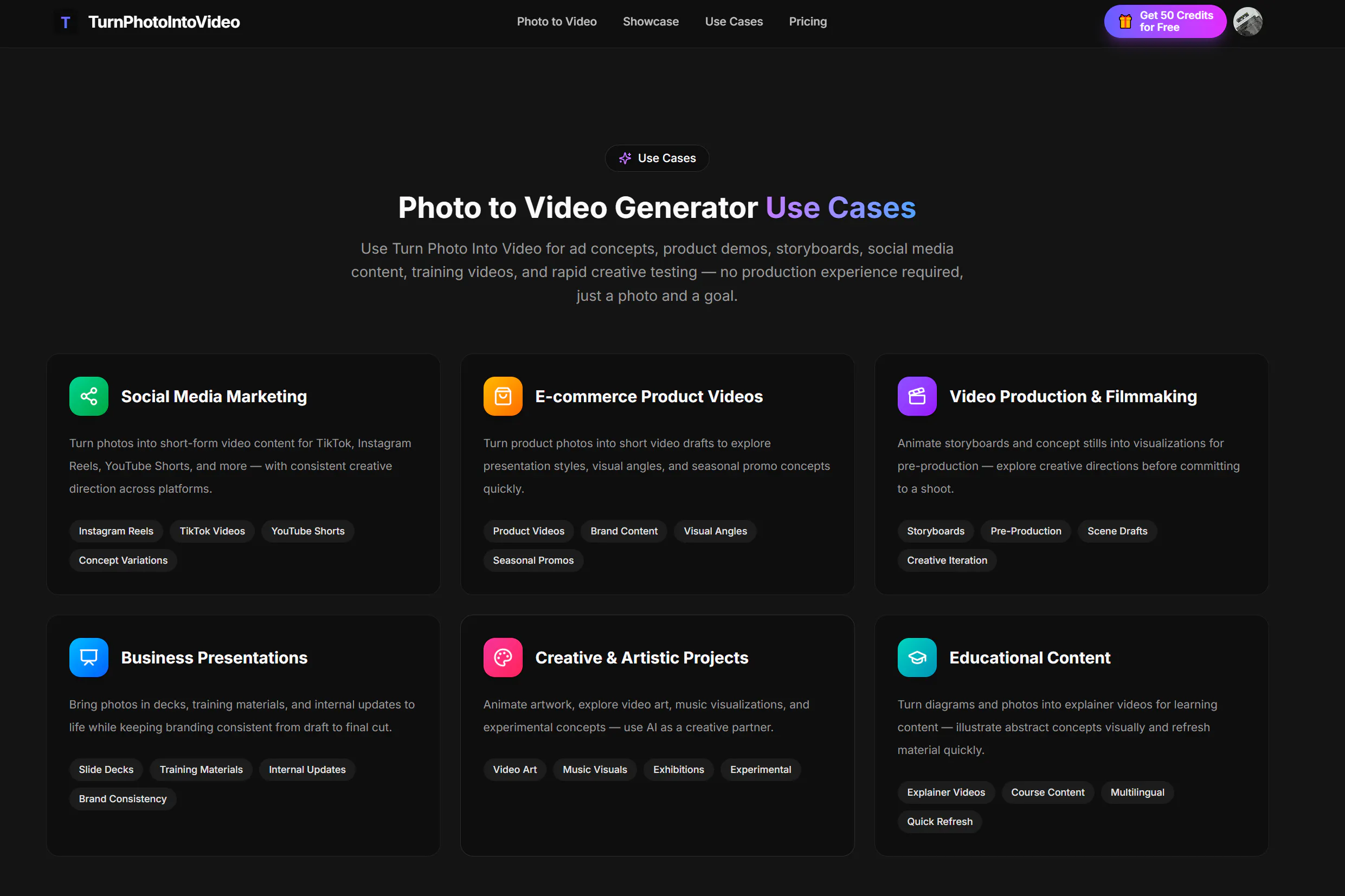The width and height of the screenshot is (1345, 896).
Task: Click the Product Videos tag
Action: pos(529,531)
